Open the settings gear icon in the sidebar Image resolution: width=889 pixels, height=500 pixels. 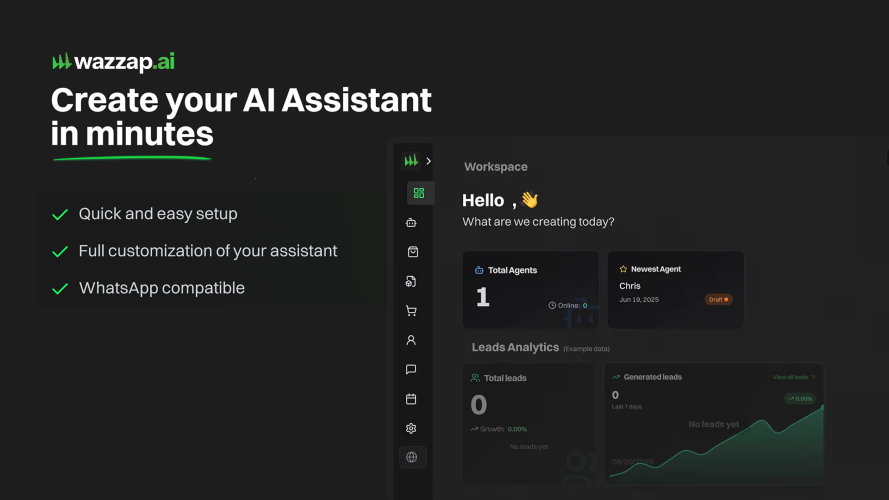pyautogui.click(x=411, y=429)
